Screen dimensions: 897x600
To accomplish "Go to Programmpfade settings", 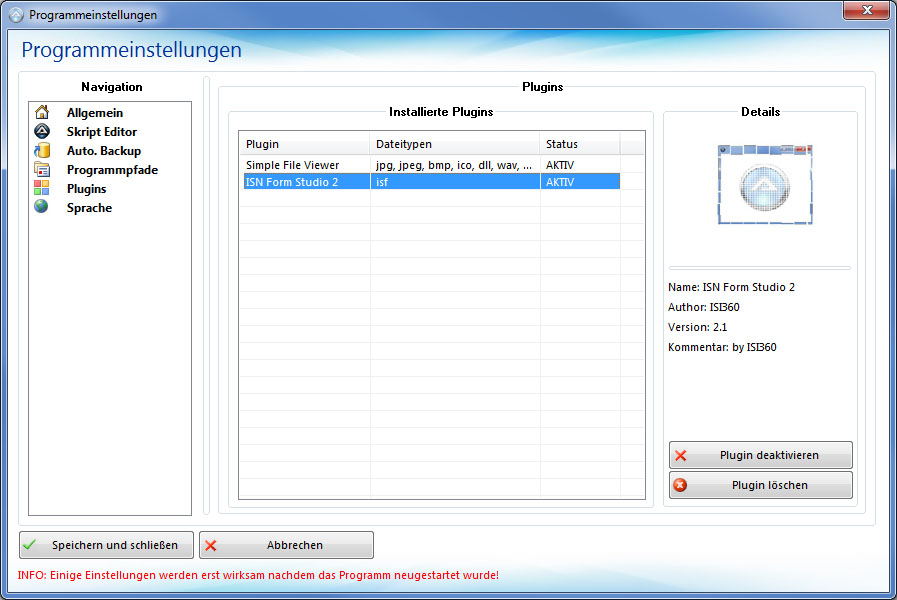I will [112, 170].
